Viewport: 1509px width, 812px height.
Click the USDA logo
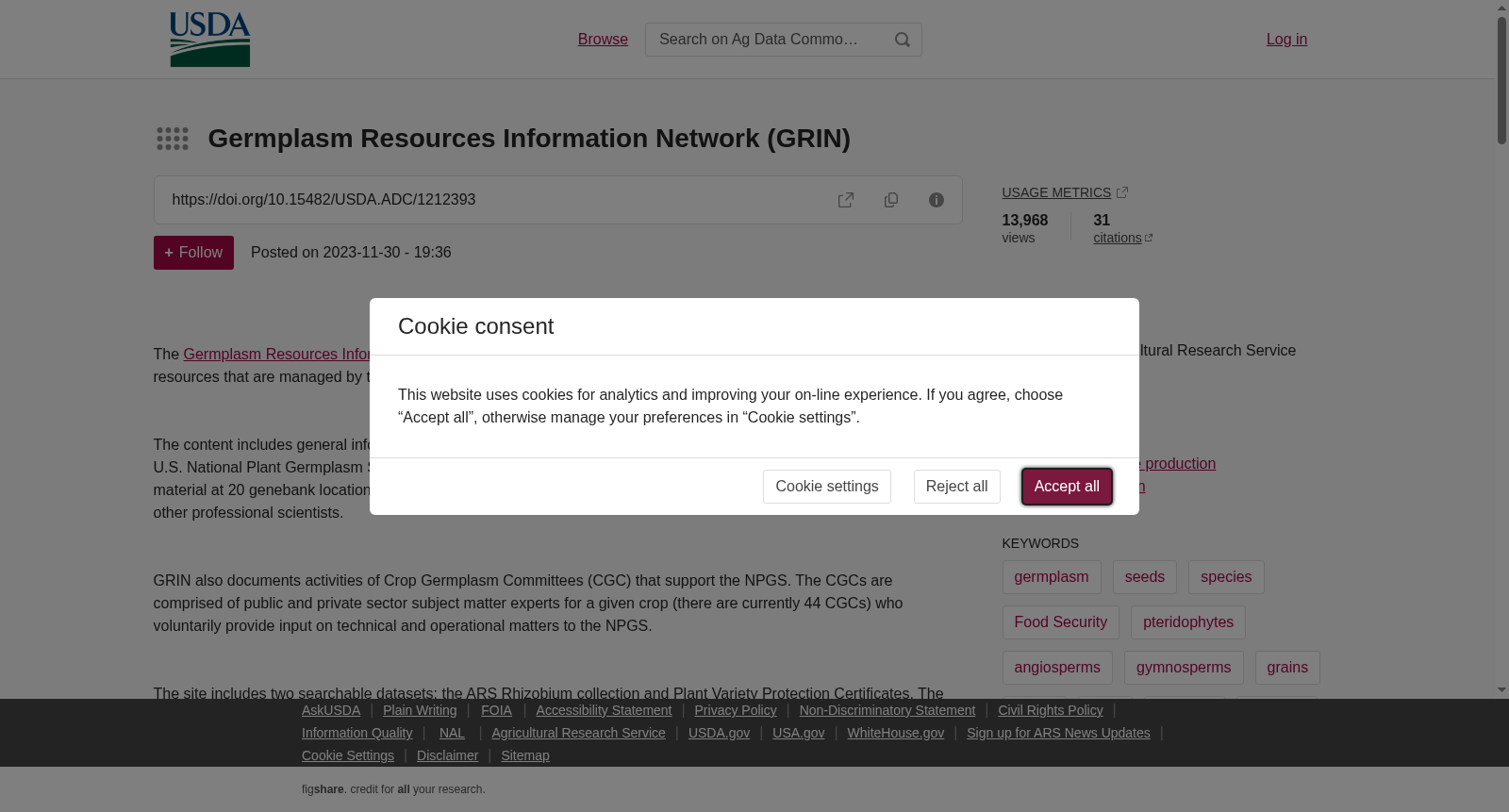[x=209, y=40]
